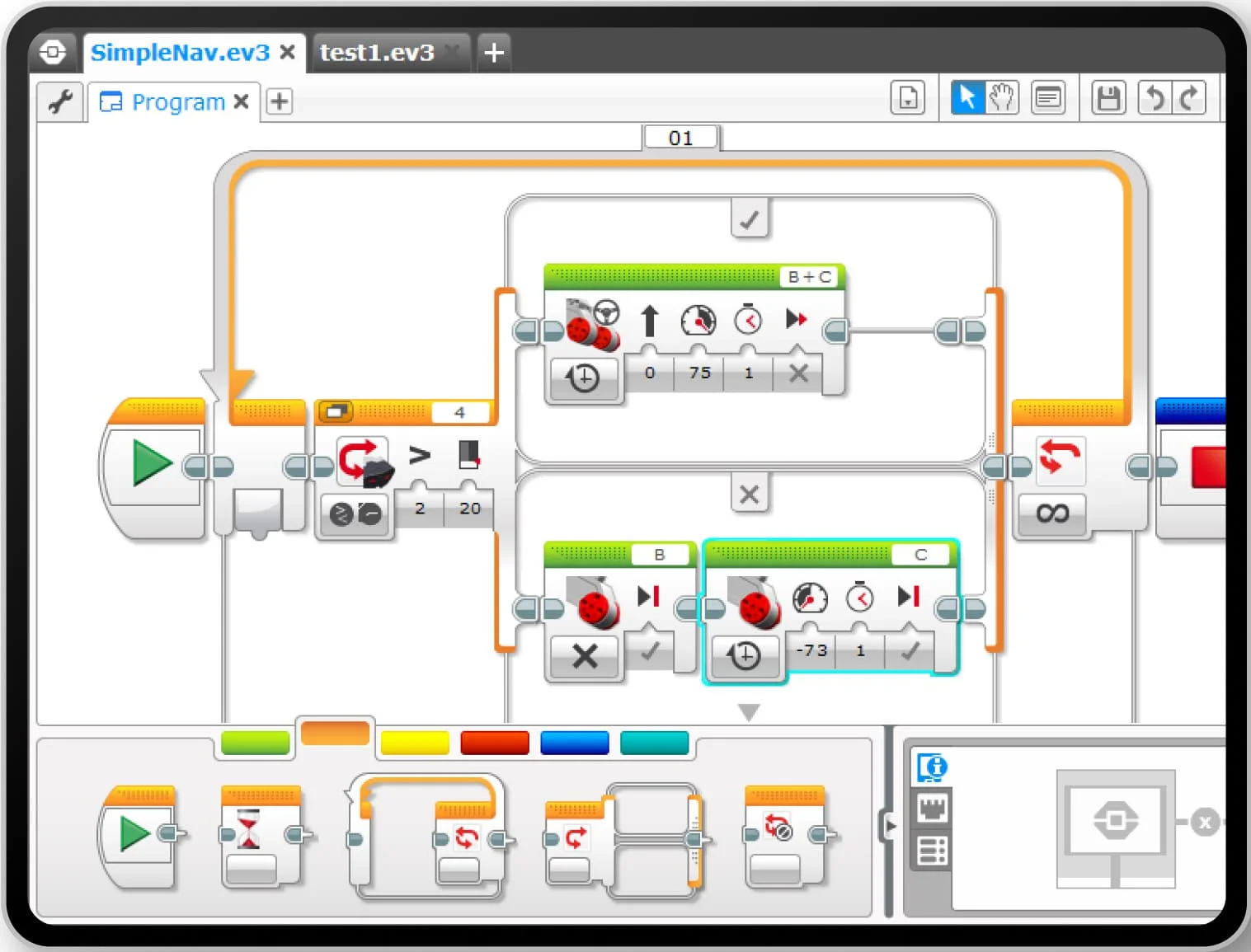Open the Comment tool in toolbar
1251x952 pixels.
click(x=1048, y=98)
